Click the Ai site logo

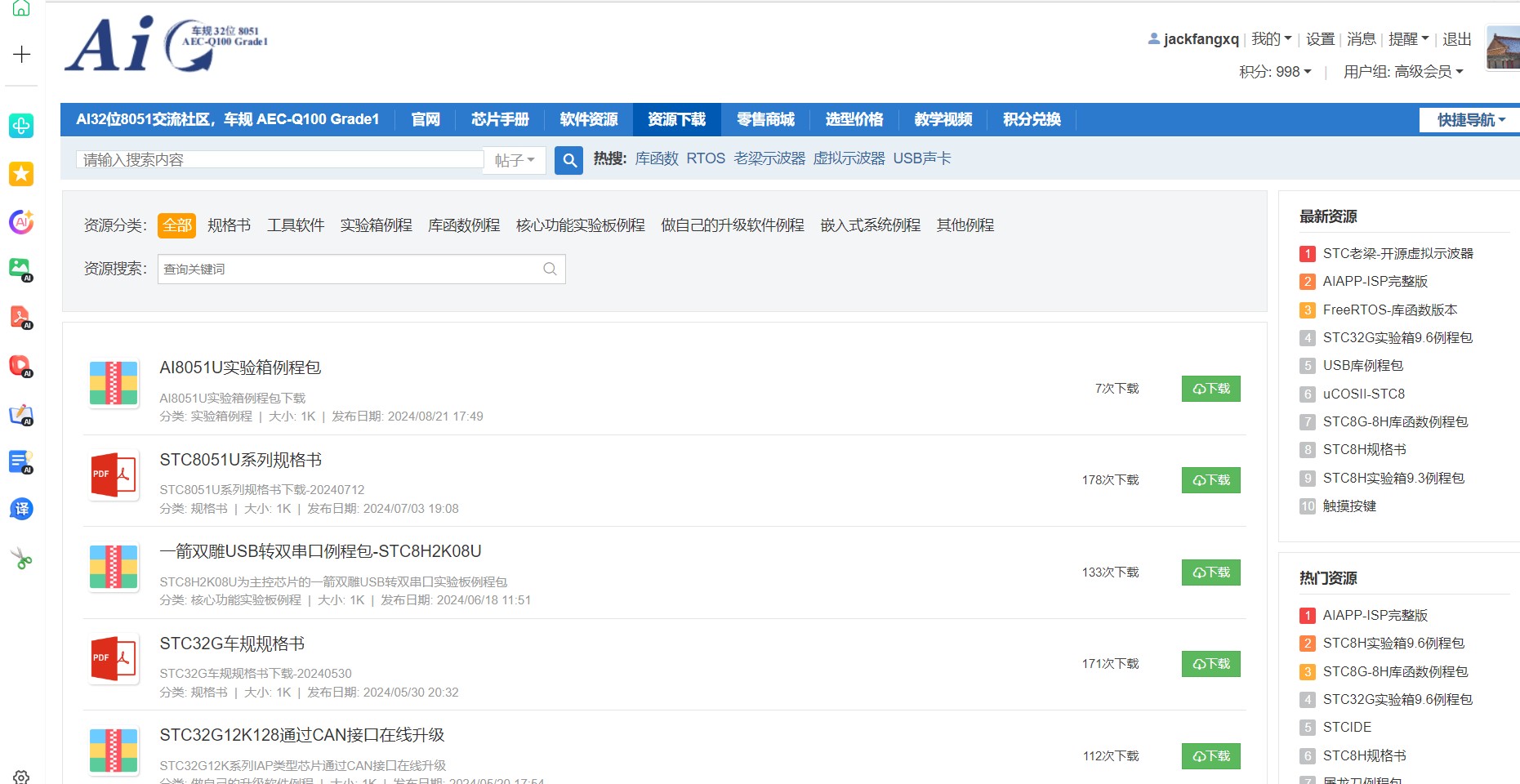click(x=167, y=45)
